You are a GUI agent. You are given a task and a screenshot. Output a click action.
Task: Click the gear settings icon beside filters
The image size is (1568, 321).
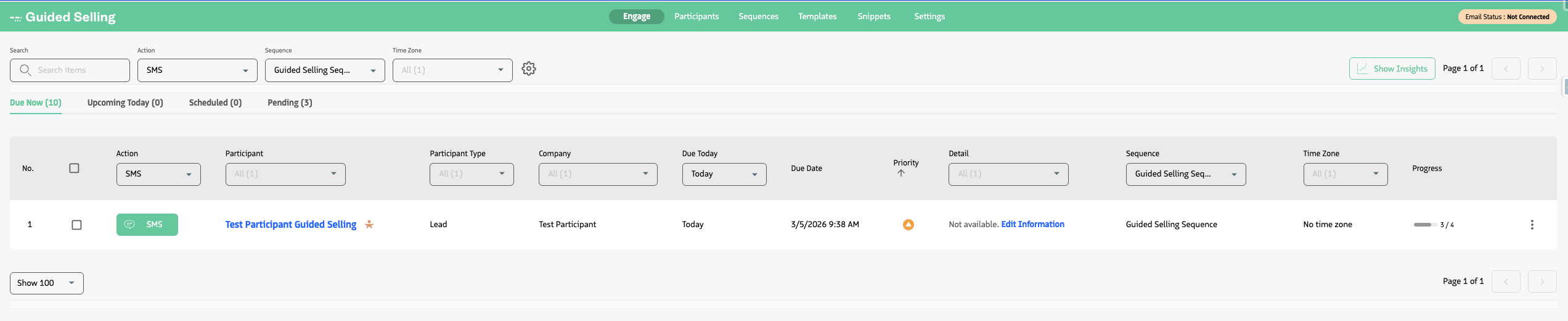[x=528, y=69]
